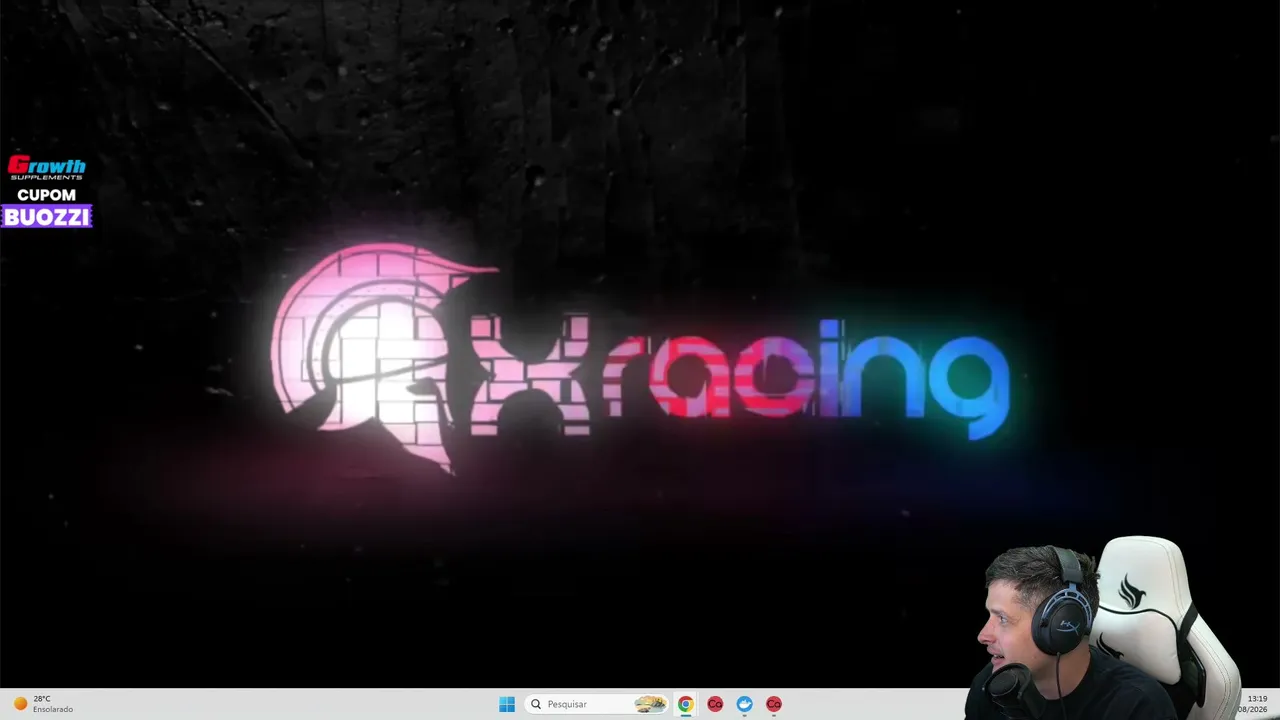The image size is (1280, 720).
Task: Open the red app icon beside Chrome
Action: (x=715, y=704)
